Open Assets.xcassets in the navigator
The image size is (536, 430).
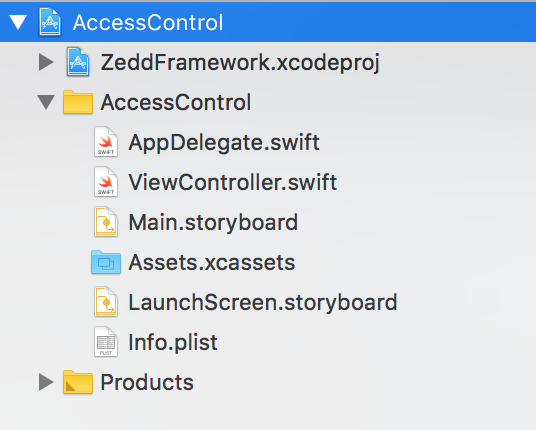click(x=212, y=263)
